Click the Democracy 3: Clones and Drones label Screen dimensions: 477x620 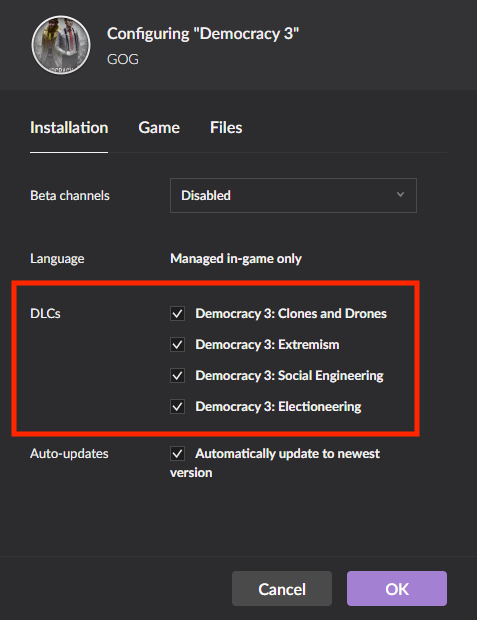[x=291, y=314]
